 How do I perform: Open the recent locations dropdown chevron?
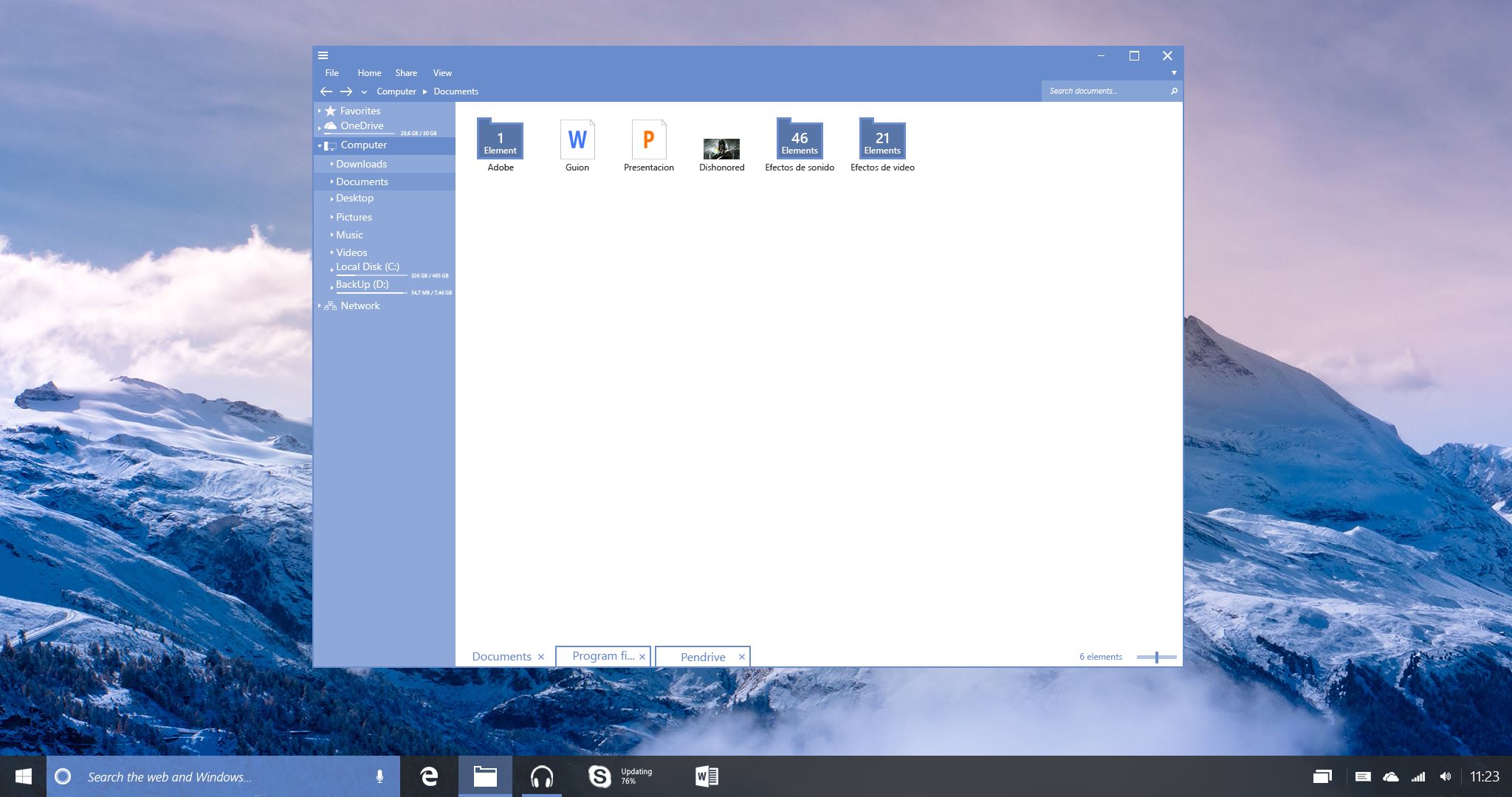364,92
